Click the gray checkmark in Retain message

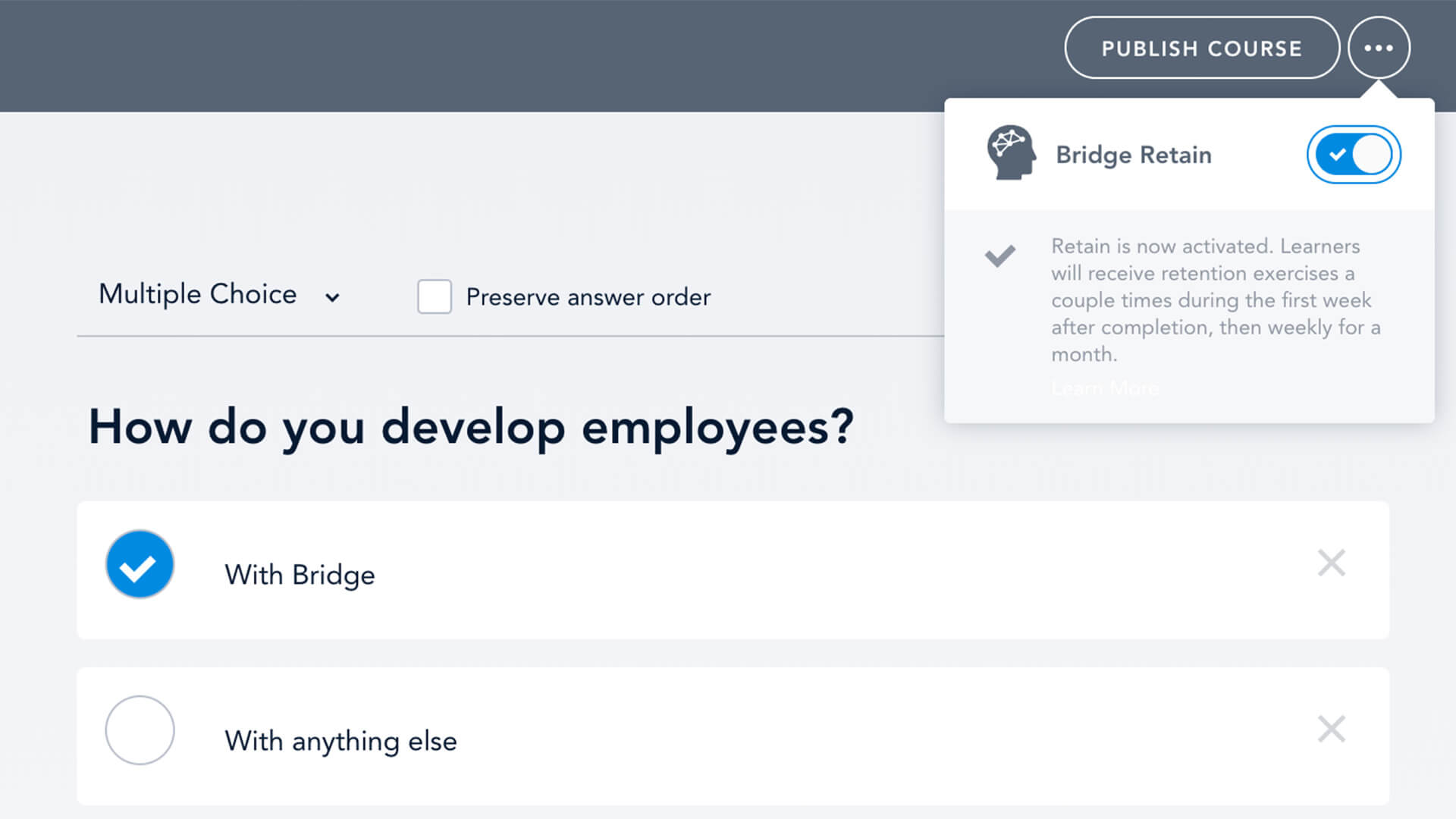[x=999, y=256]
